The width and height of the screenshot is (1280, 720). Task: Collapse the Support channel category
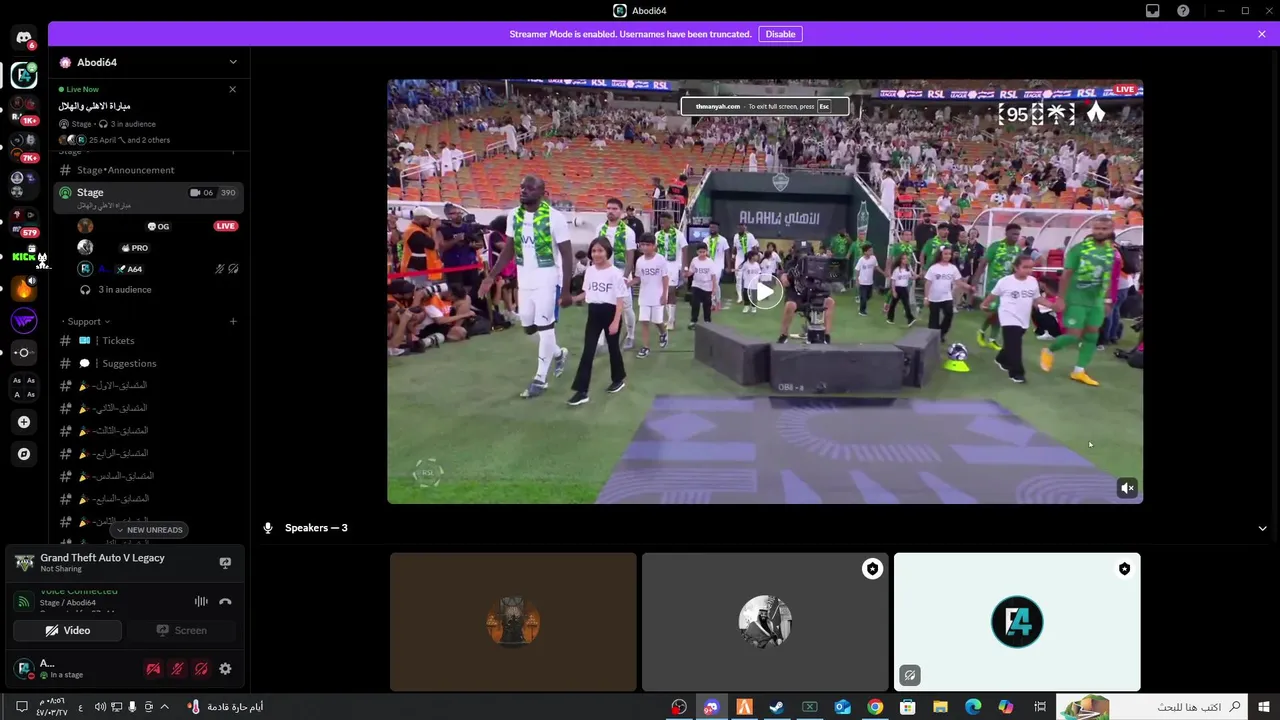coord(85,321)
